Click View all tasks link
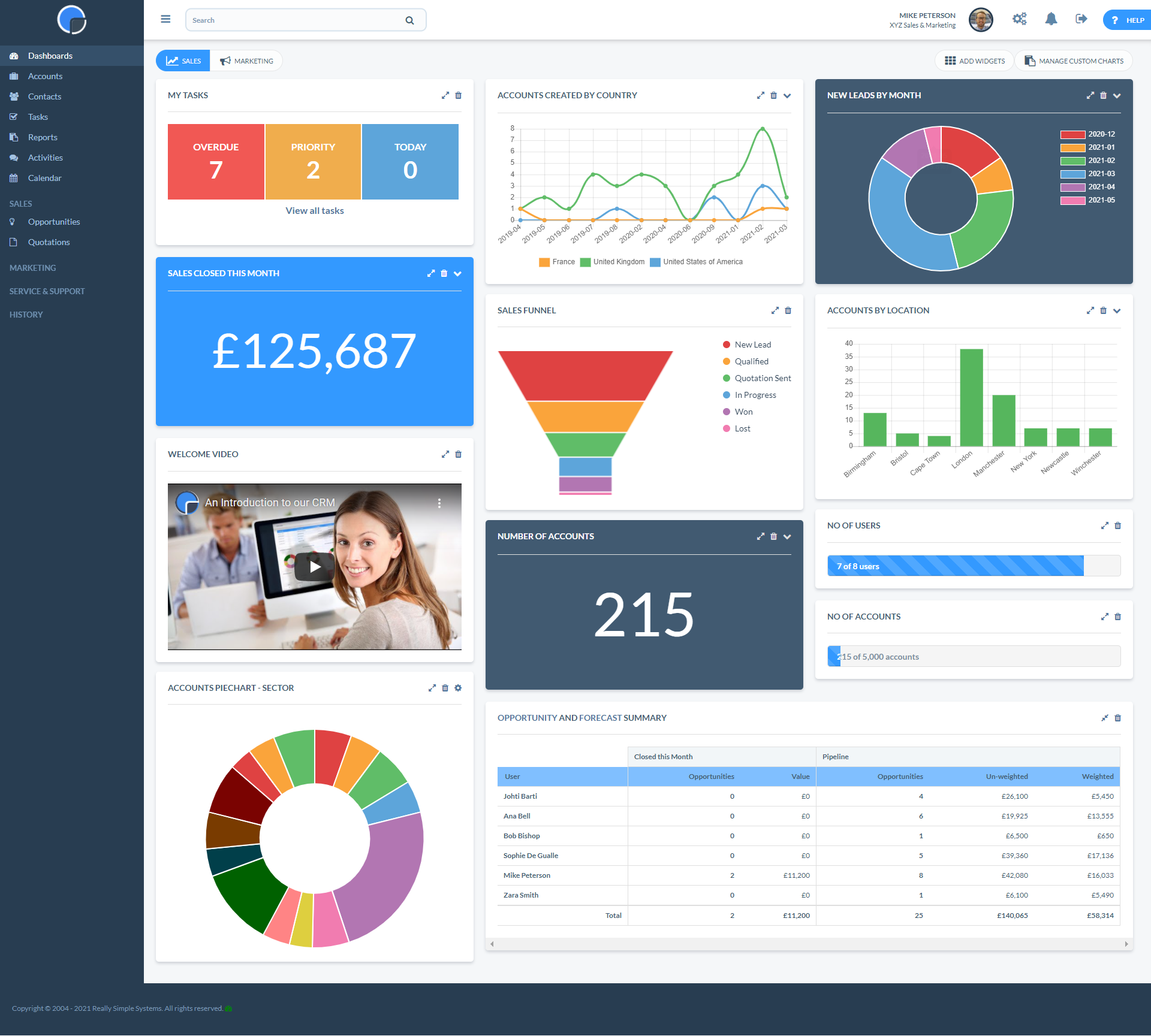Screen dimensions: 1151x1036 click(315, 210)
